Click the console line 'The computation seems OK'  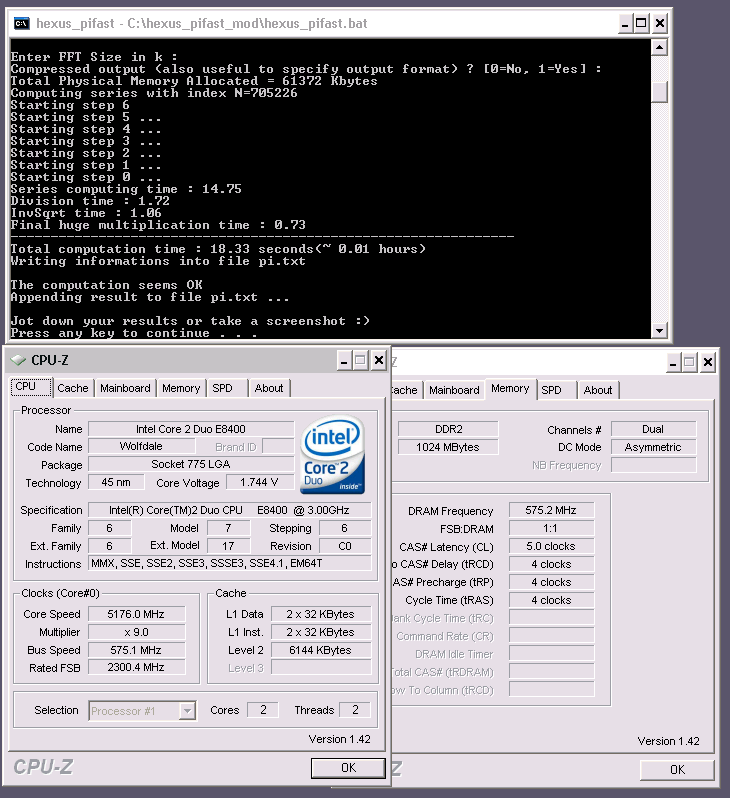[x=106, y=284]
